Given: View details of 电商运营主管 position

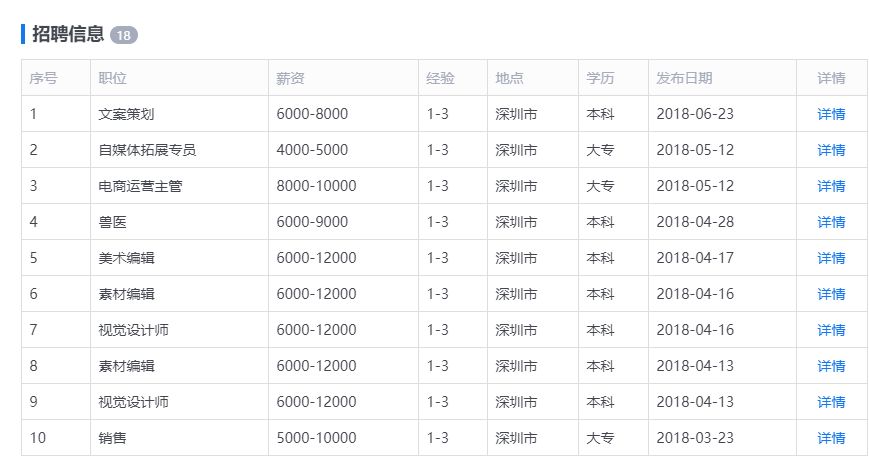Looking at the screenshot, I should 831,186.
